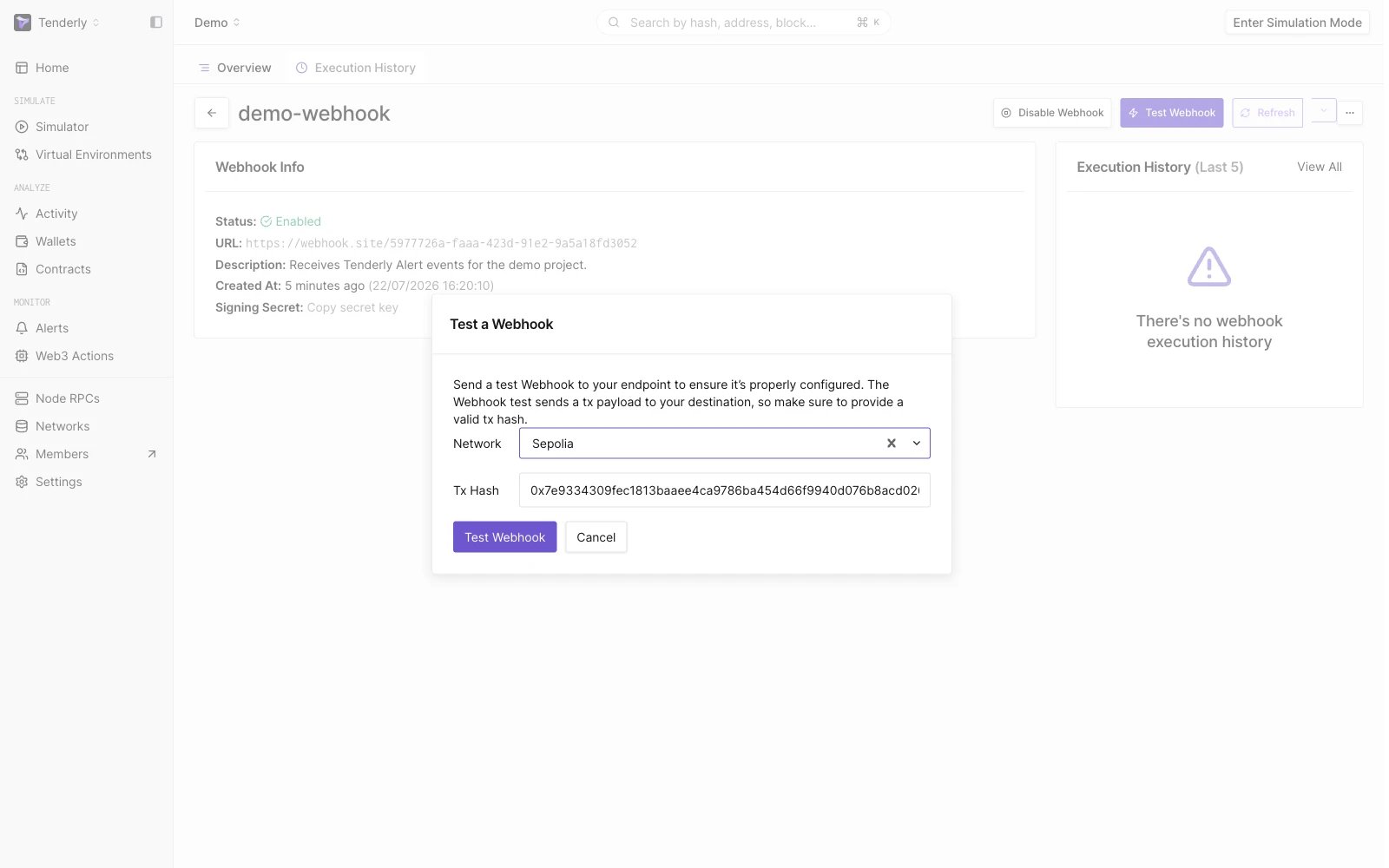Click the Refresh button
The image size is (1389, 868).
[x=1267, y=113]
